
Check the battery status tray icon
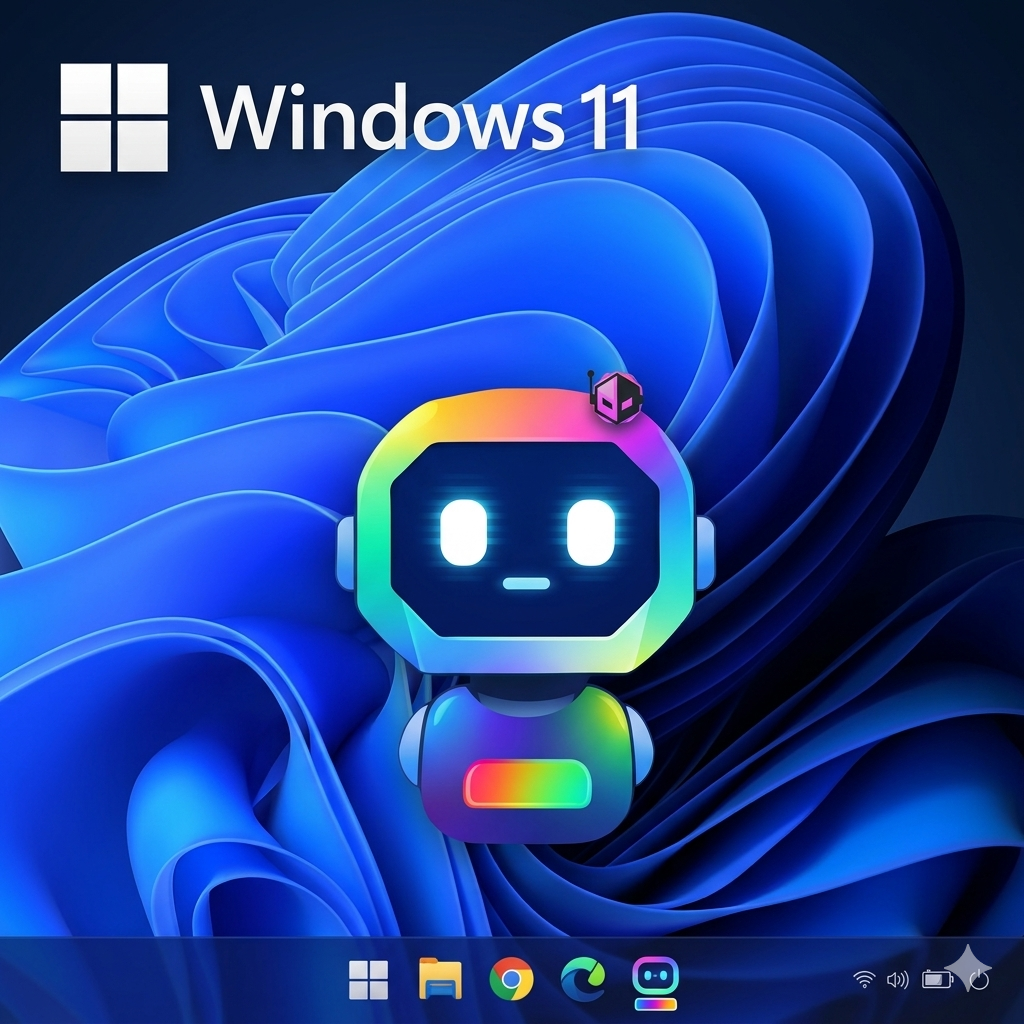(x=937, y=980)
